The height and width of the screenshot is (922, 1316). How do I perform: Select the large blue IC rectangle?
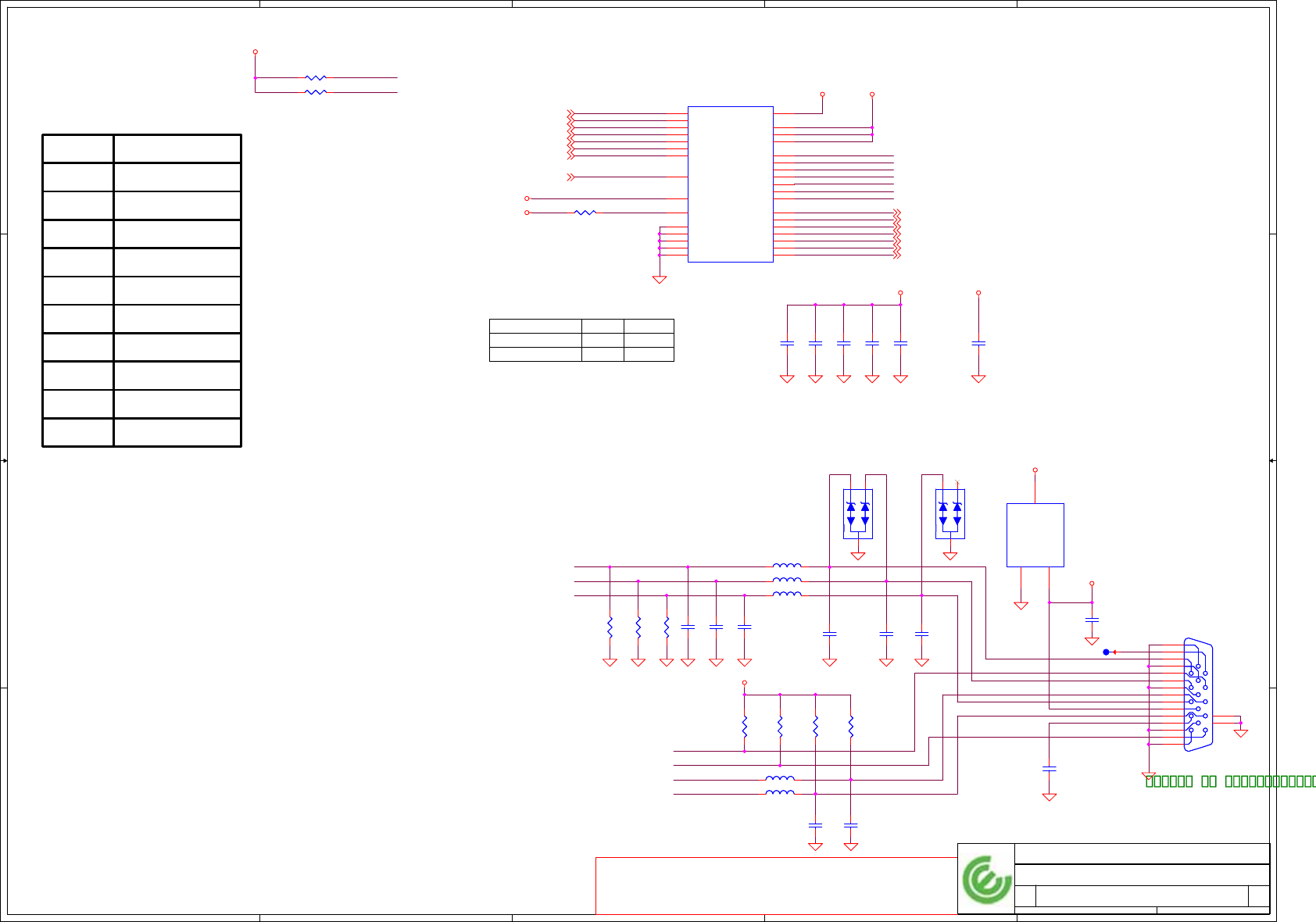731,184
